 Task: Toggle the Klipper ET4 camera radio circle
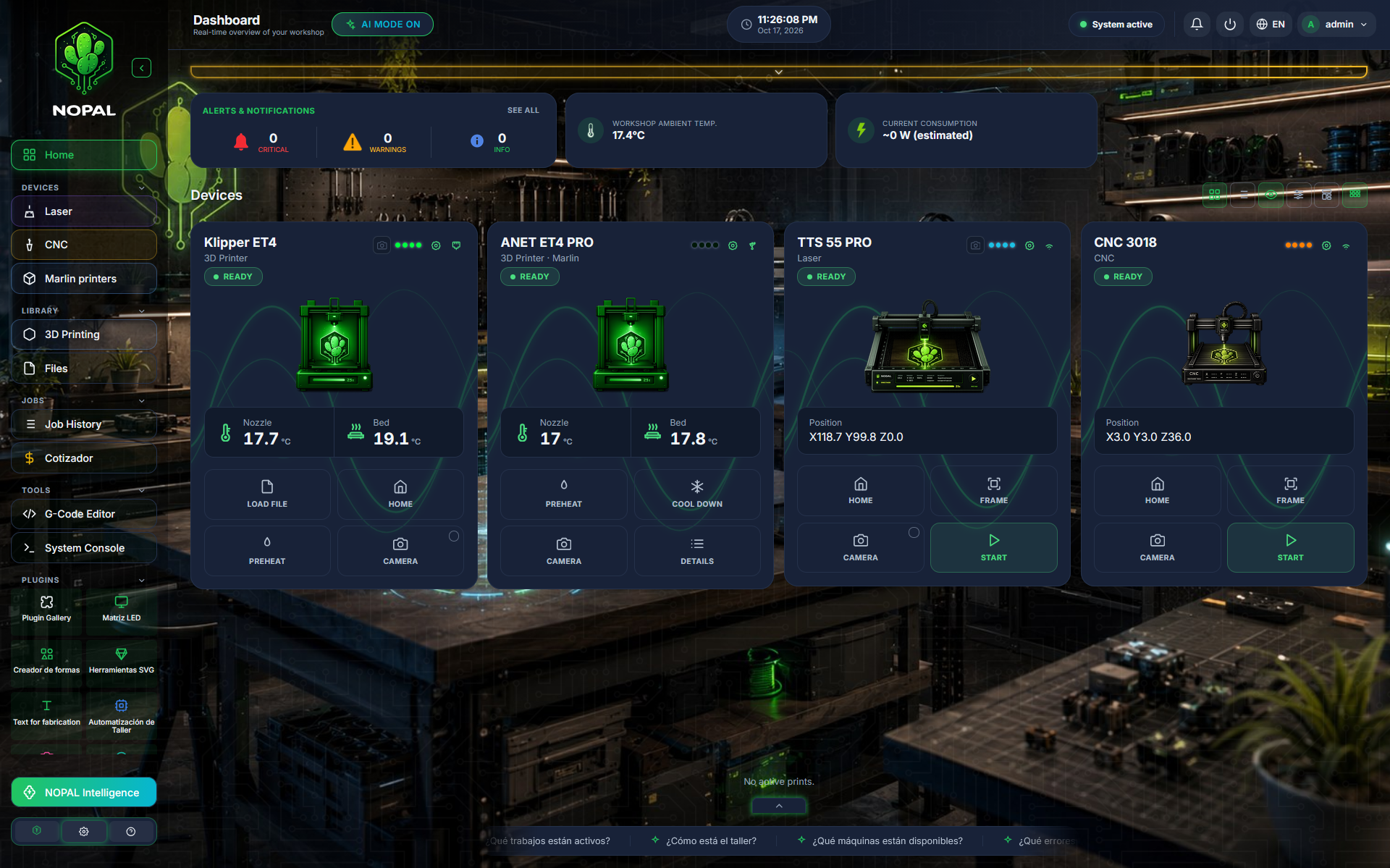click(454, 536)
